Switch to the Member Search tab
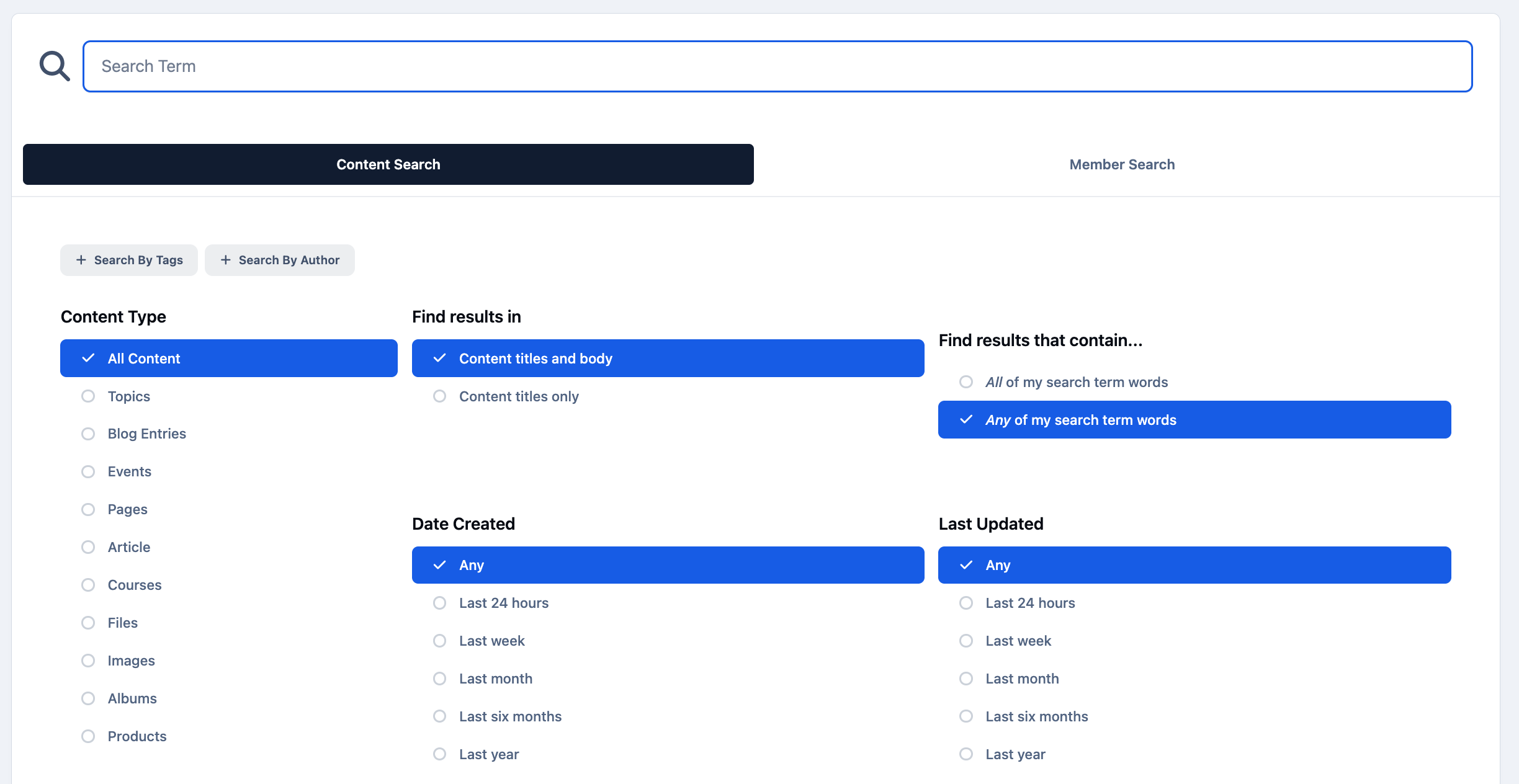The image size is (1519, 784). coord(1122,164)
